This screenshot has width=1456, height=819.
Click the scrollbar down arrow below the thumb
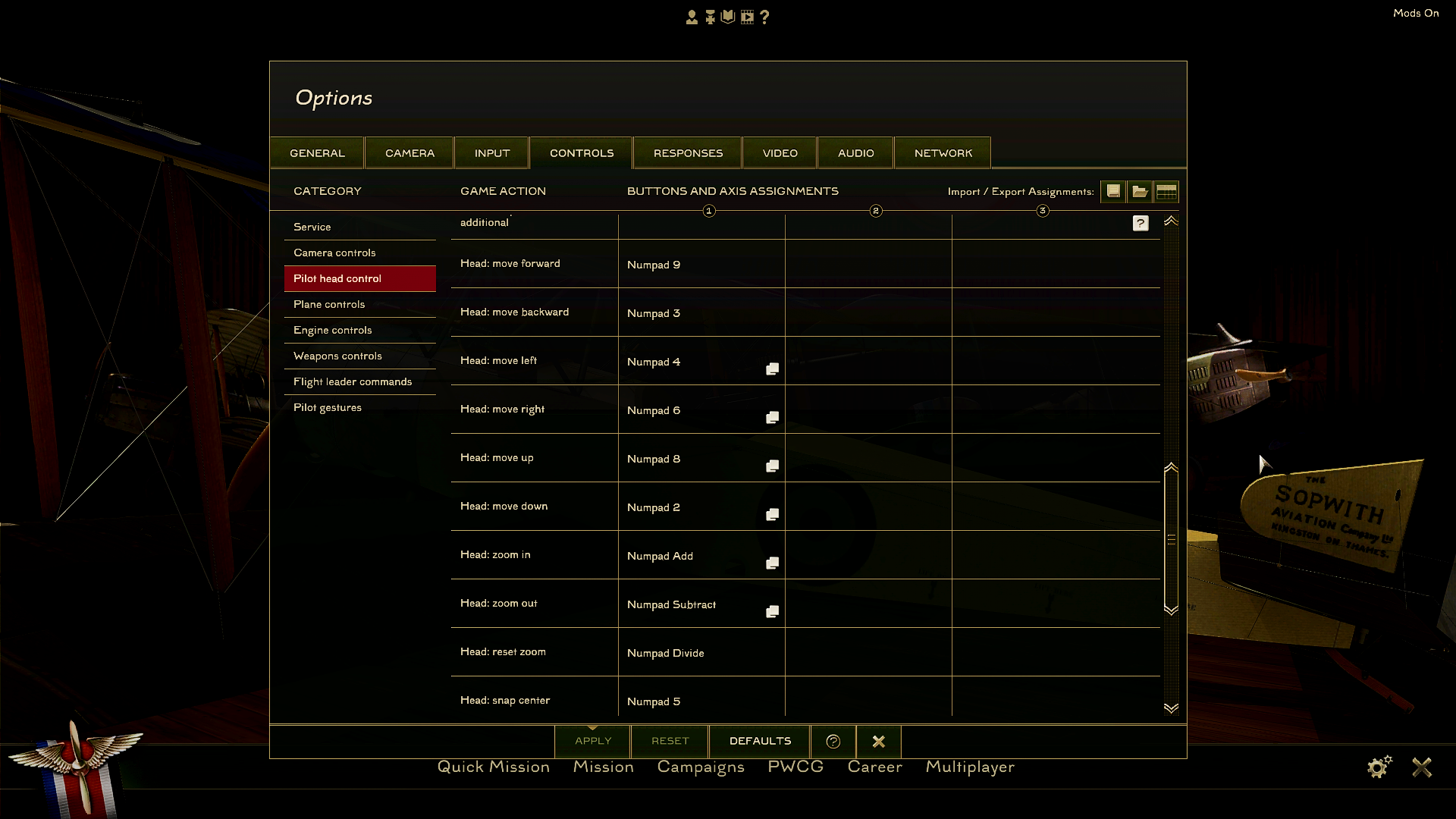1171,610
